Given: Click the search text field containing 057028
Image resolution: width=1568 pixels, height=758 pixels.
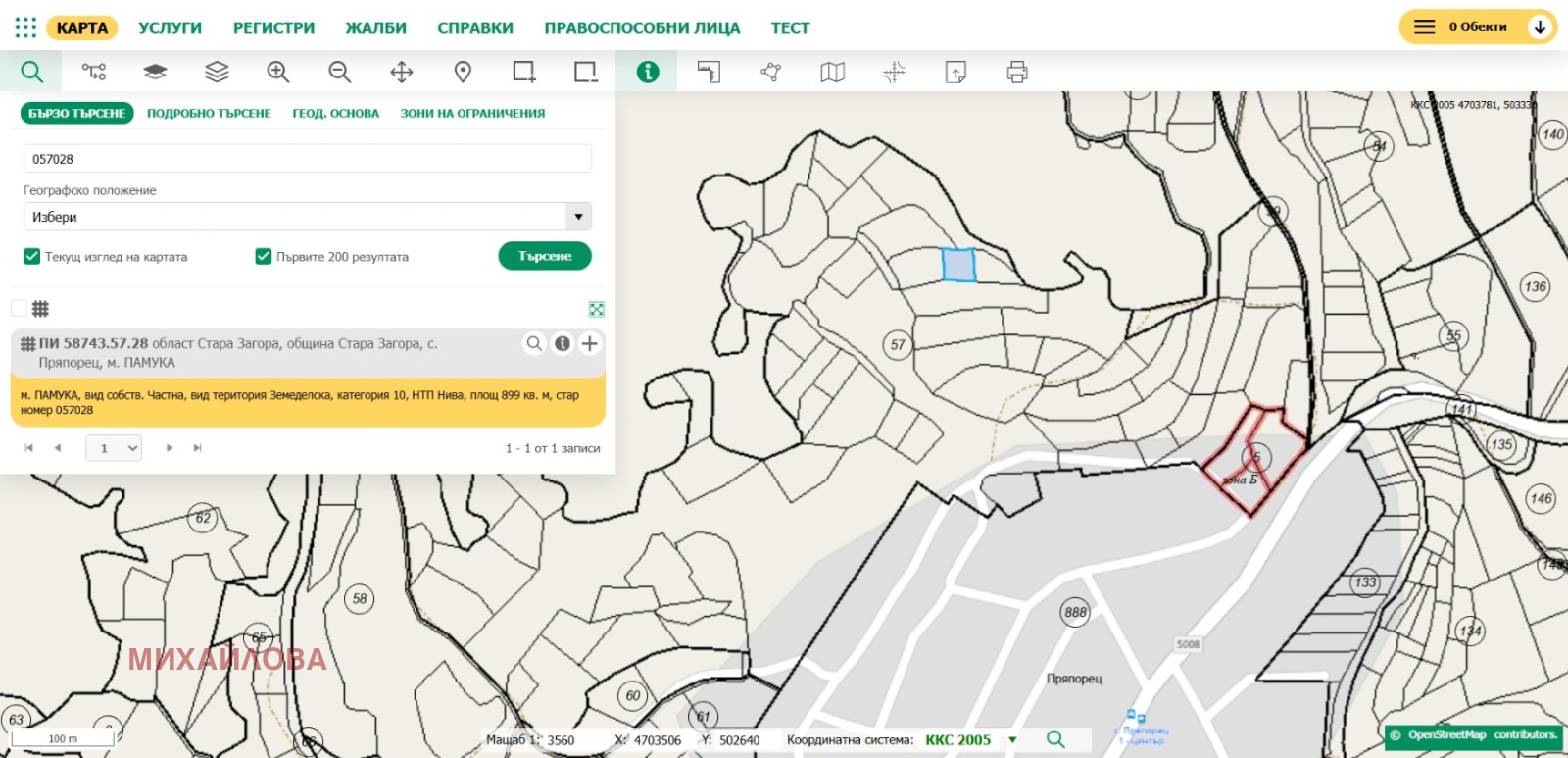Looking at the screenshot, I should [x=307, y=159].
